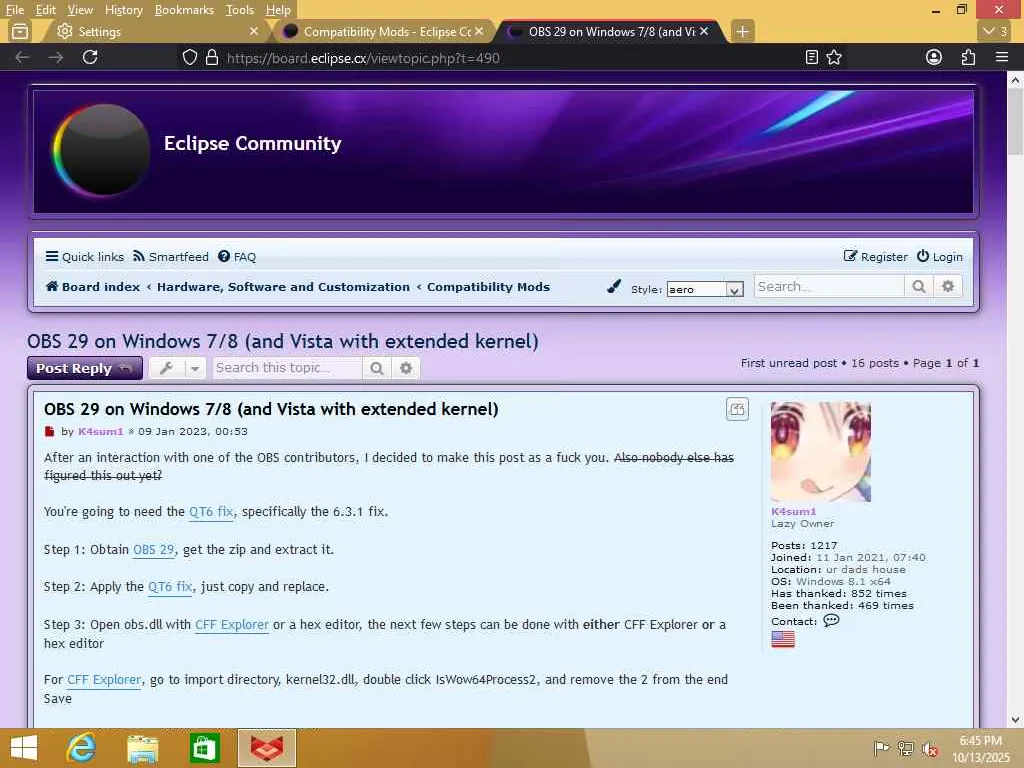Close the OBS 29 tab
This screenshot has width=1024, height=768.
(704, 31)
